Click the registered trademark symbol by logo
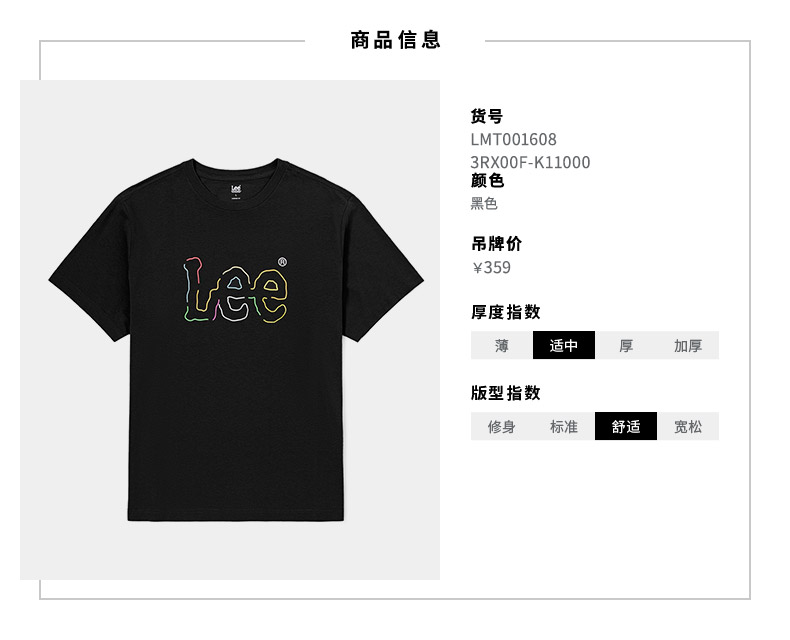 (282, 262)
